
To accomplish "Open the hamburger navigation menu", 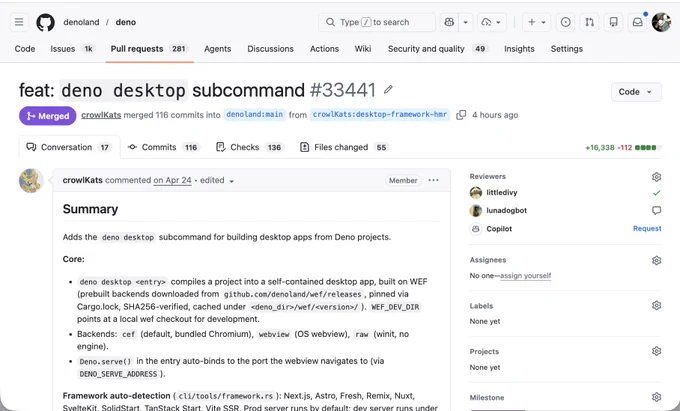I will pos(19,22).
